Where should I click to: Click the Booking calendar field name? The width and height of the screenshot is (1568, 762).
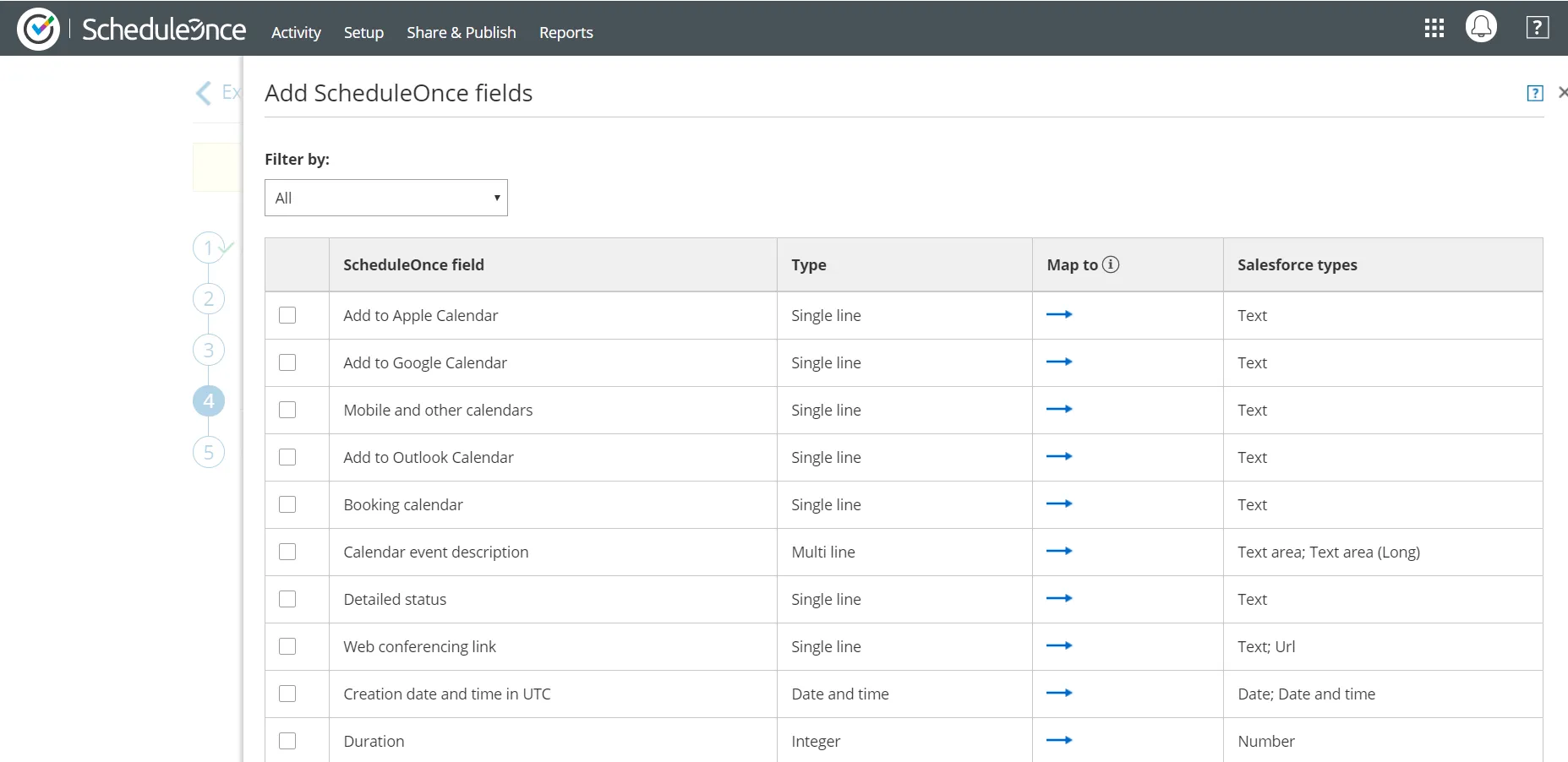403,504
